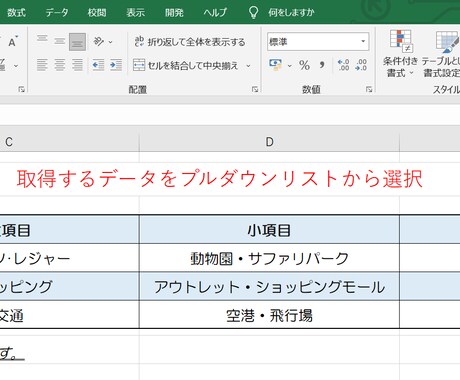
Task: Switch to the 表示 tab
Action: point(135,13)
